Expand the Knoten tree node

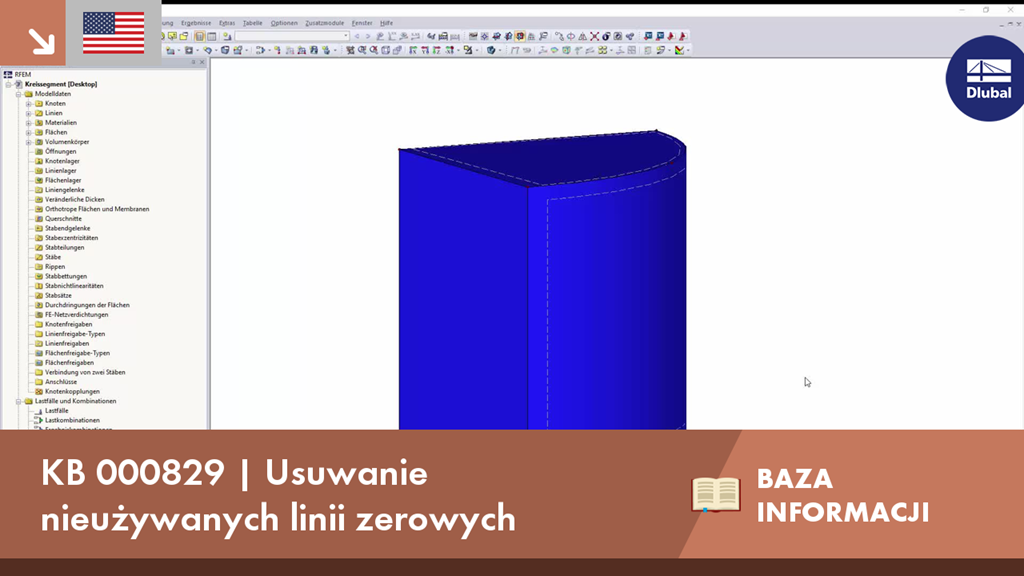click(29, 104)
